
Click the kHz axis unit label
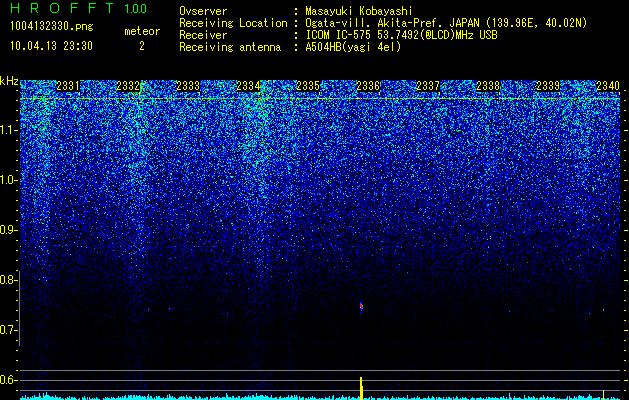coord(9,81)
